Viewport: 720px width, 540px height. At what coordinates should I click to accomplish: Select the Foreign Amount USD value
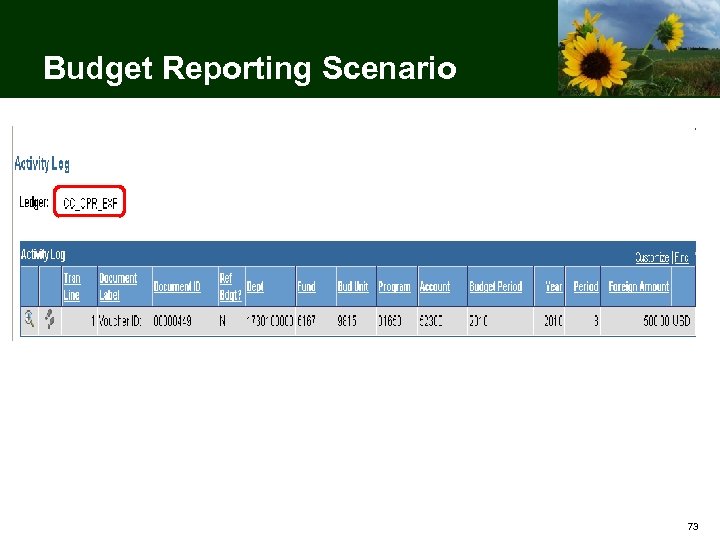(667, 321)
